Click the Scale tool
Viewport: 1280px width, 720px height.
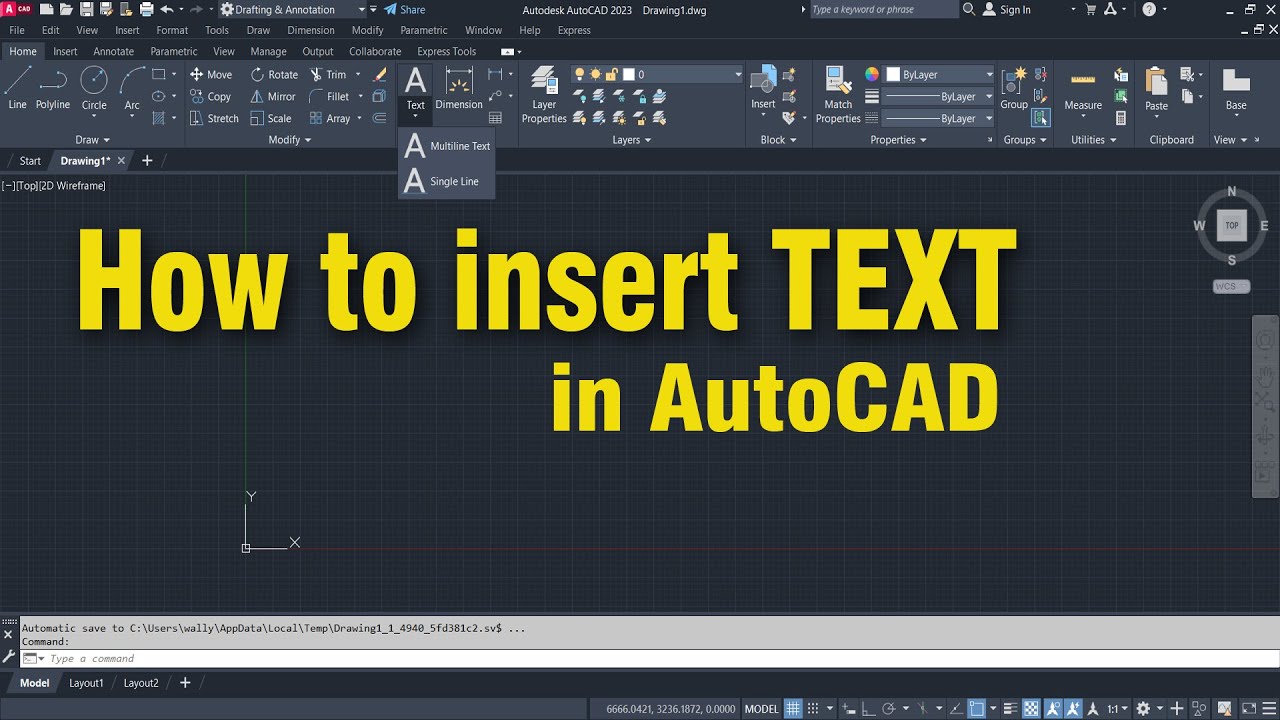pyautogui.click(x=271, y=118)
